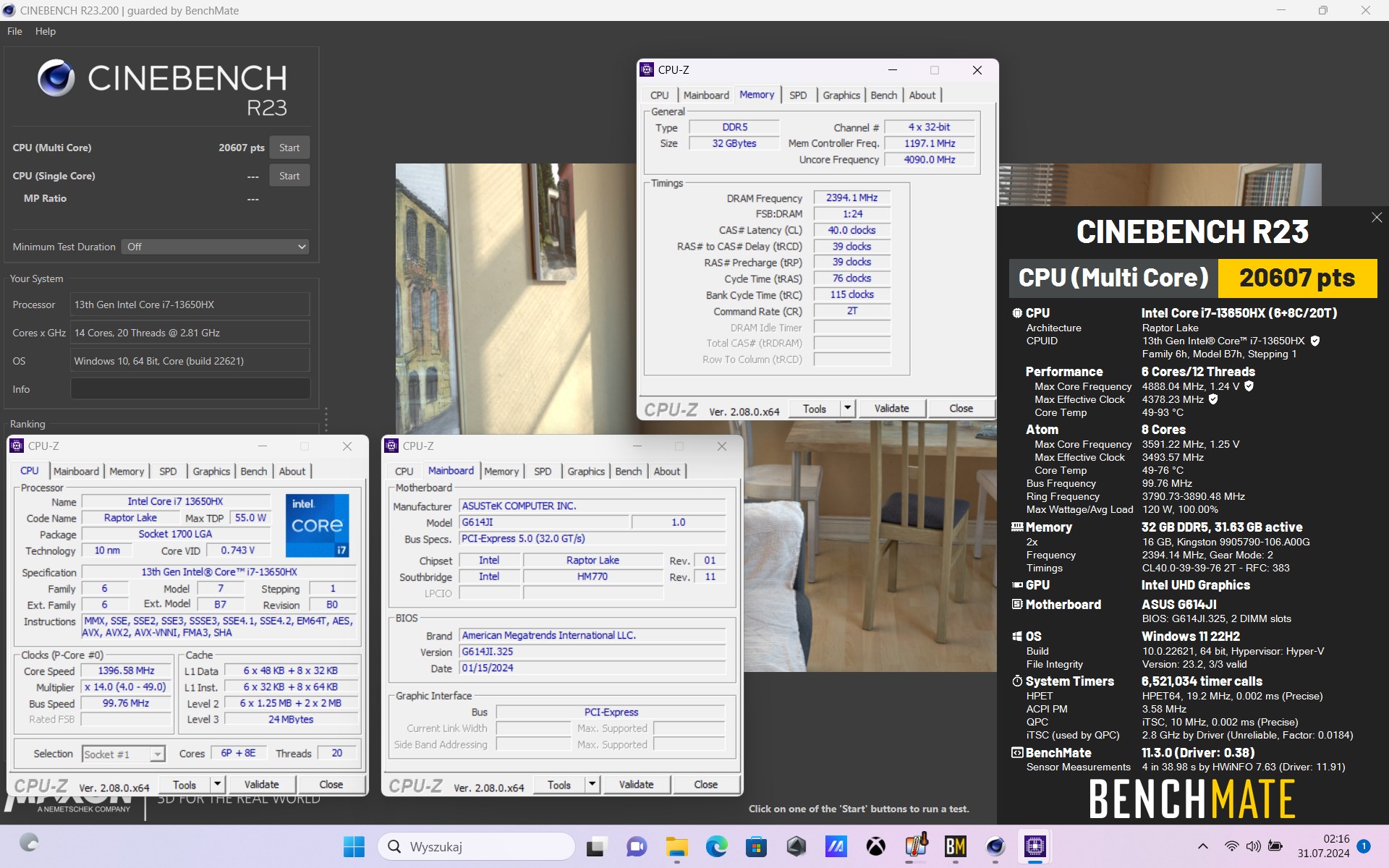
Task: Open volume speaker tray icon
Action: tap(1253, 846)
